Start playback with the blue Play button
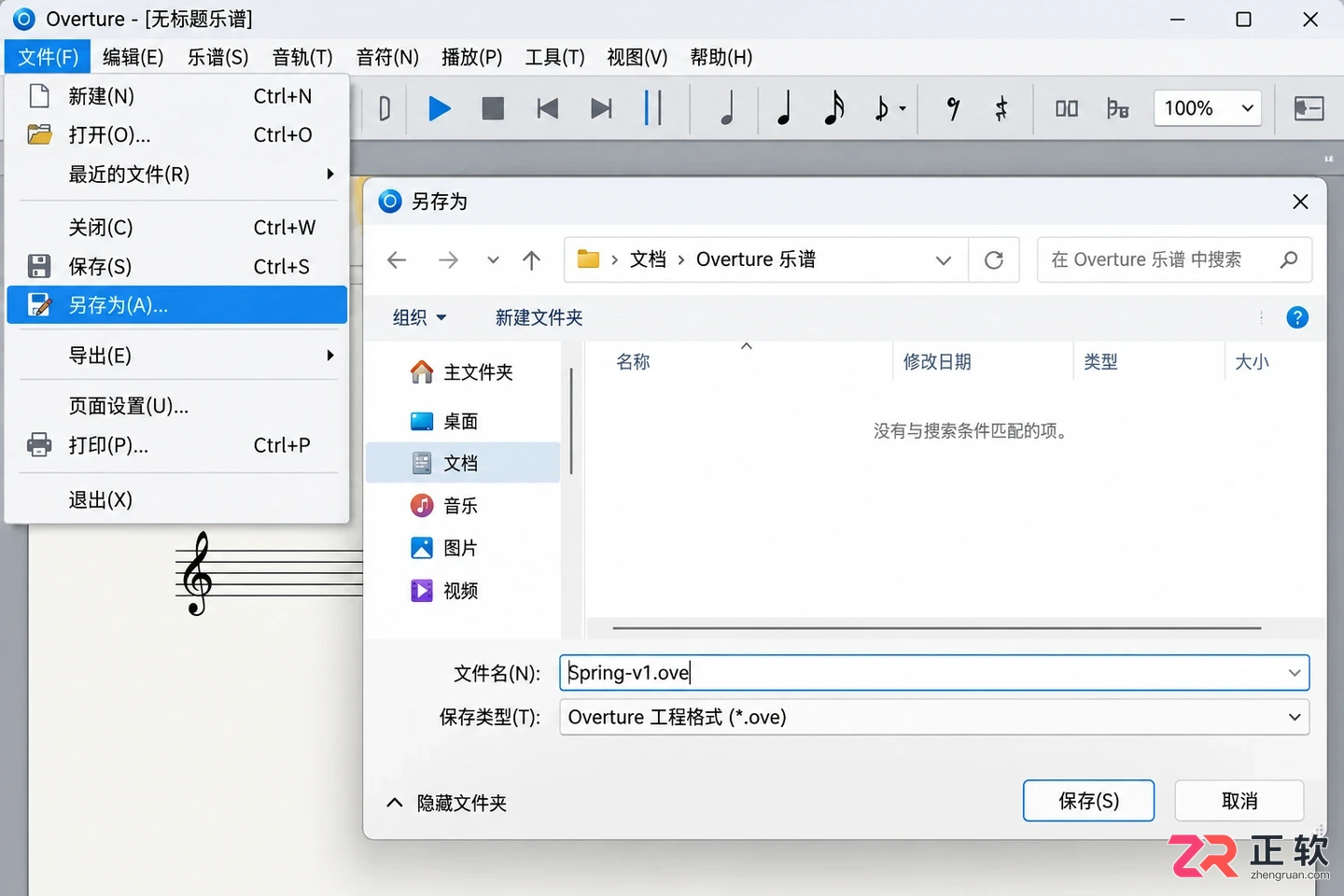Image resolution: width=1344 pixels, height=896 pixels. [440, 109]
